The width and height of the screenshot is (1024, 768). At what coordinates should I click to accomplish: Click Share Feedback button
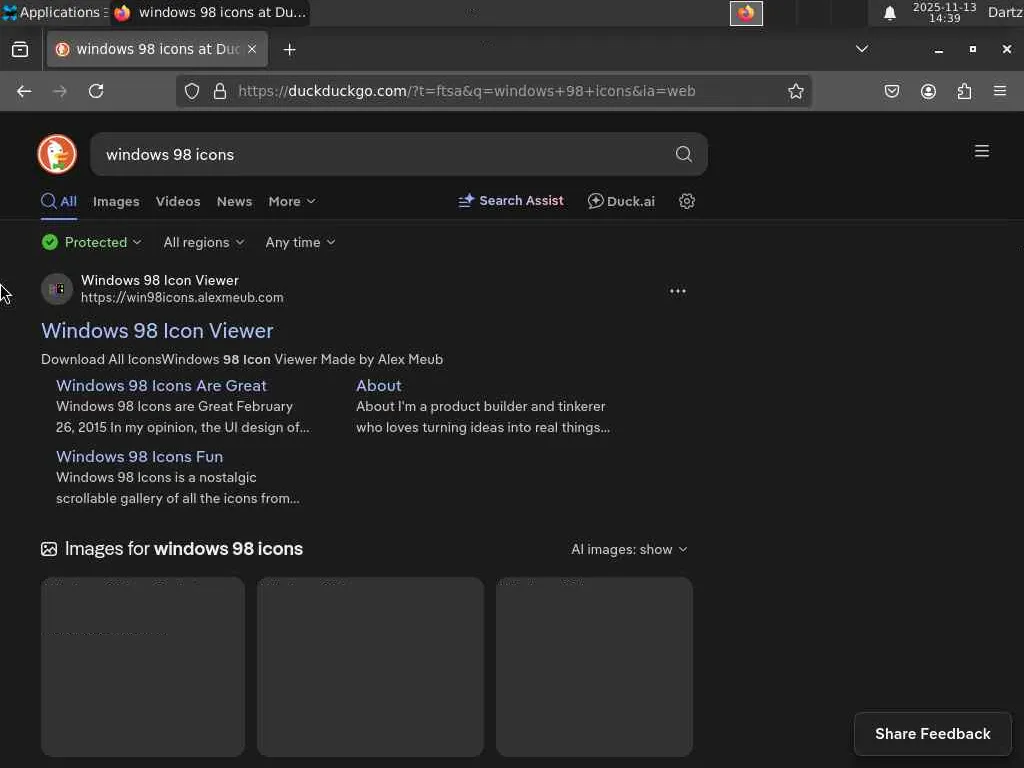(933, 733)
